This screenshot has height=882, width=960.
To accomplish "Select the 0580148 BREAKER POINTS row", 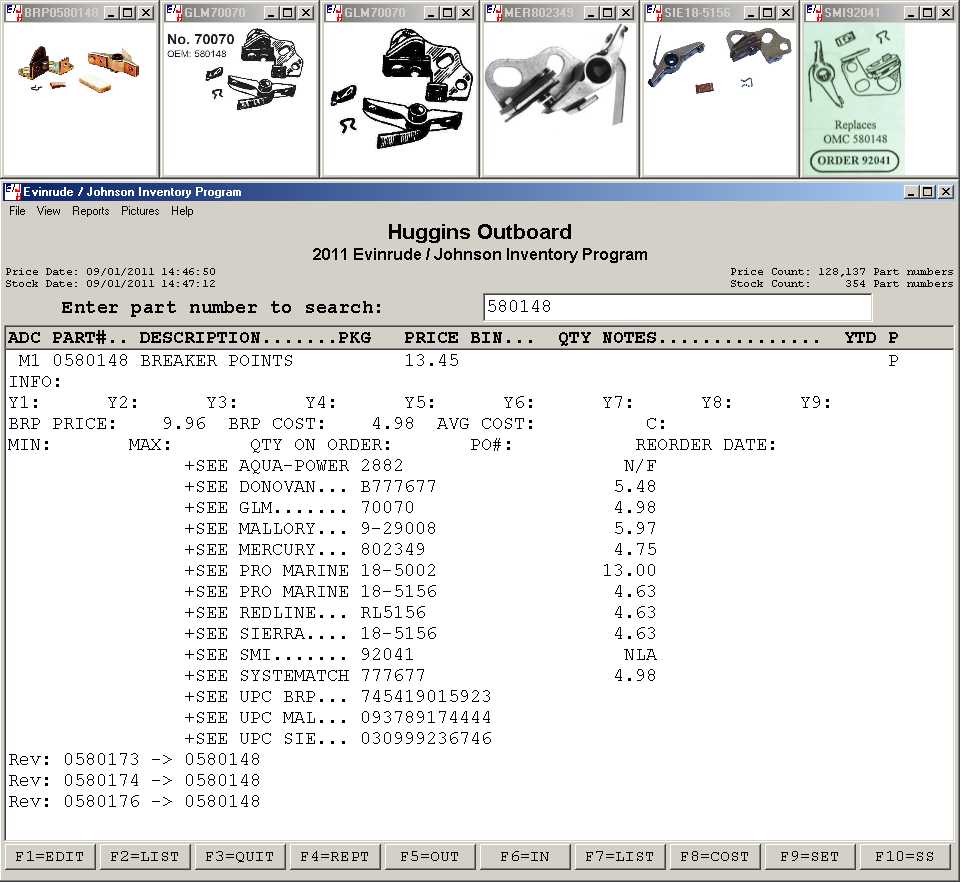I will pos(479,361).
